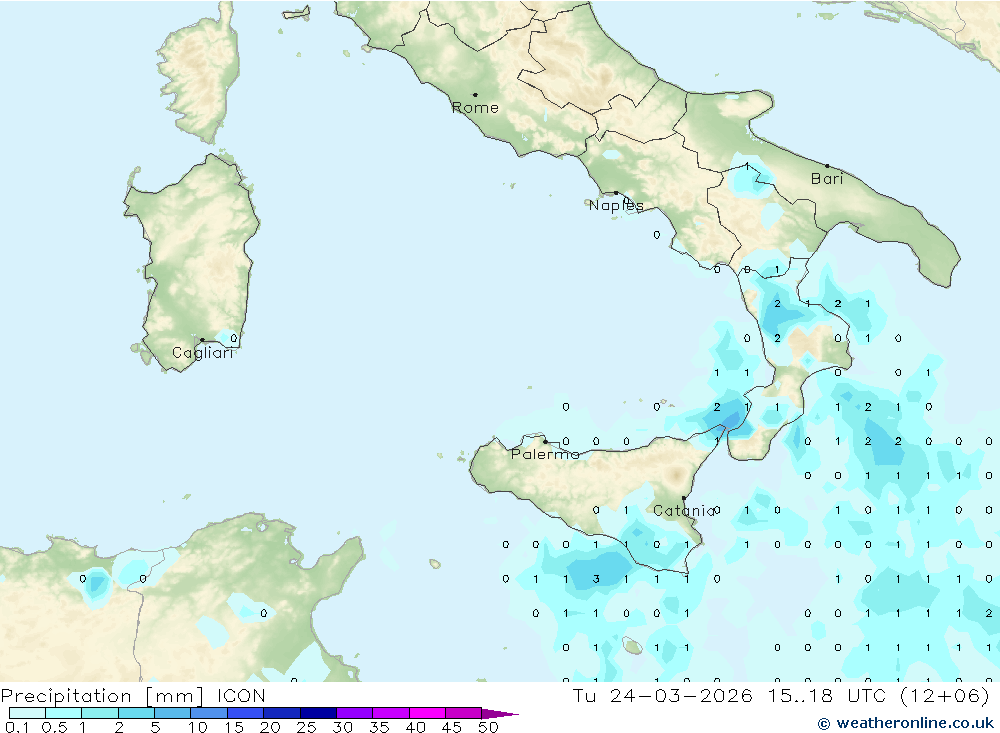The height and width of the screenshot is (733, 1000).
Task: Click the purple above-50 legend arrow
Action: pyautogui.click(x=499, y=713)
